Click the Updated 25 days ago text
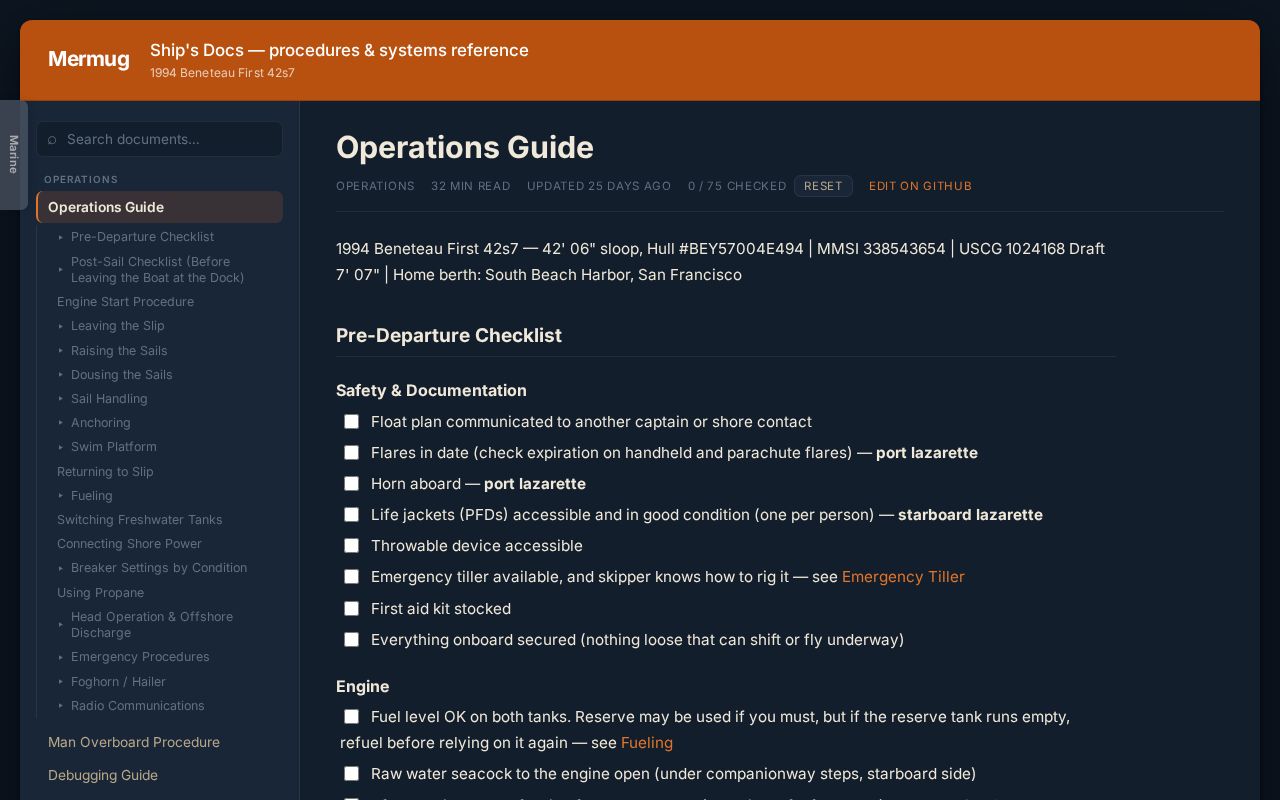 click(599, 186)
